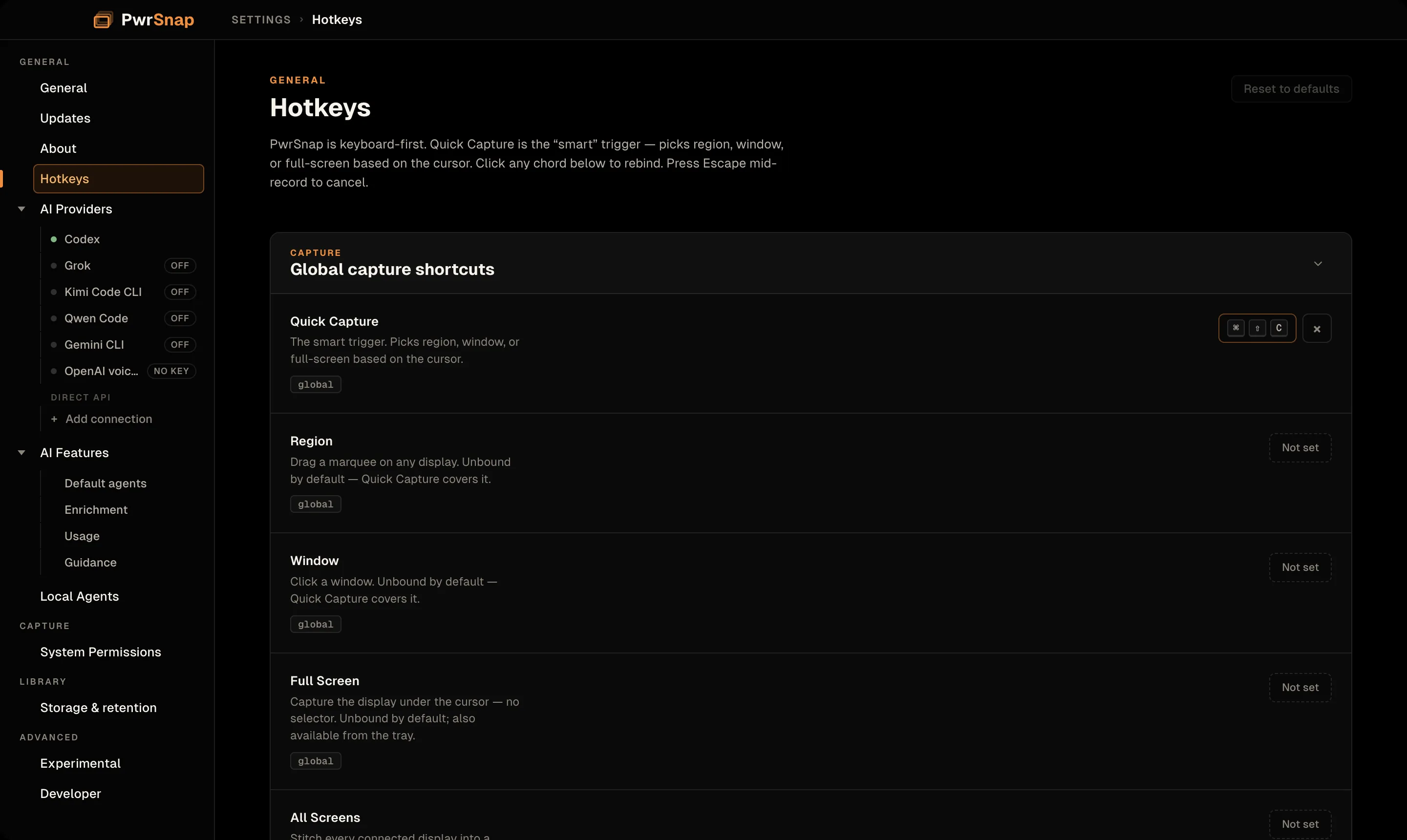Clear the Quick Capture hotkey with X
1407x840 pixels.
[1317, 328]
